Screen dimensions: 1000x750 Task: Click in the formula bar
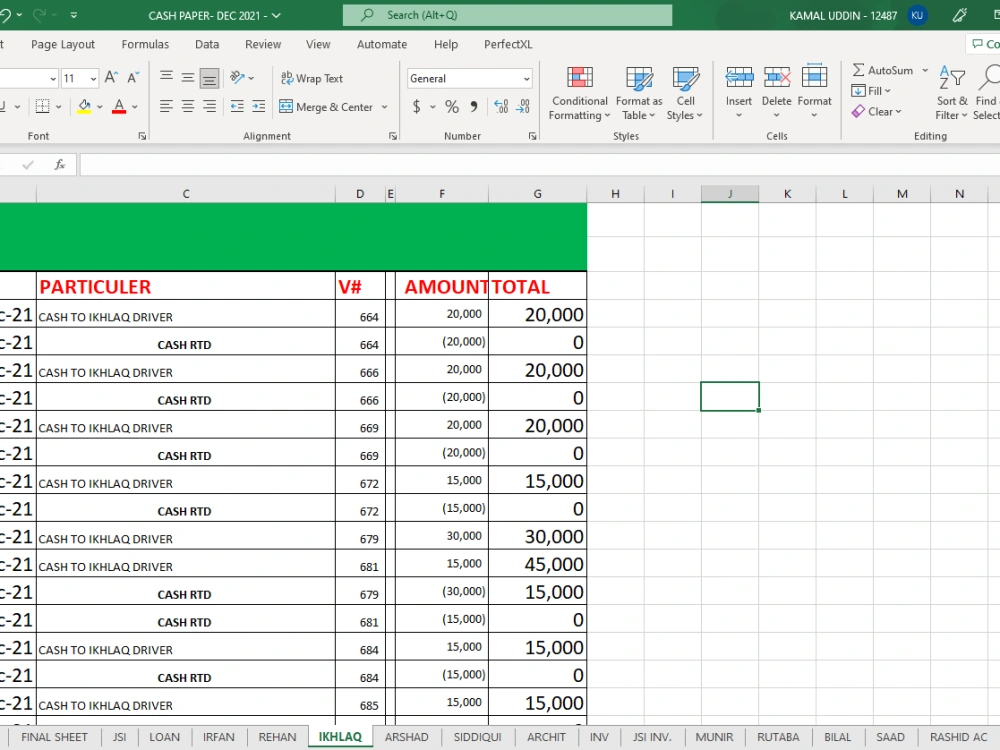click(540, 165)
